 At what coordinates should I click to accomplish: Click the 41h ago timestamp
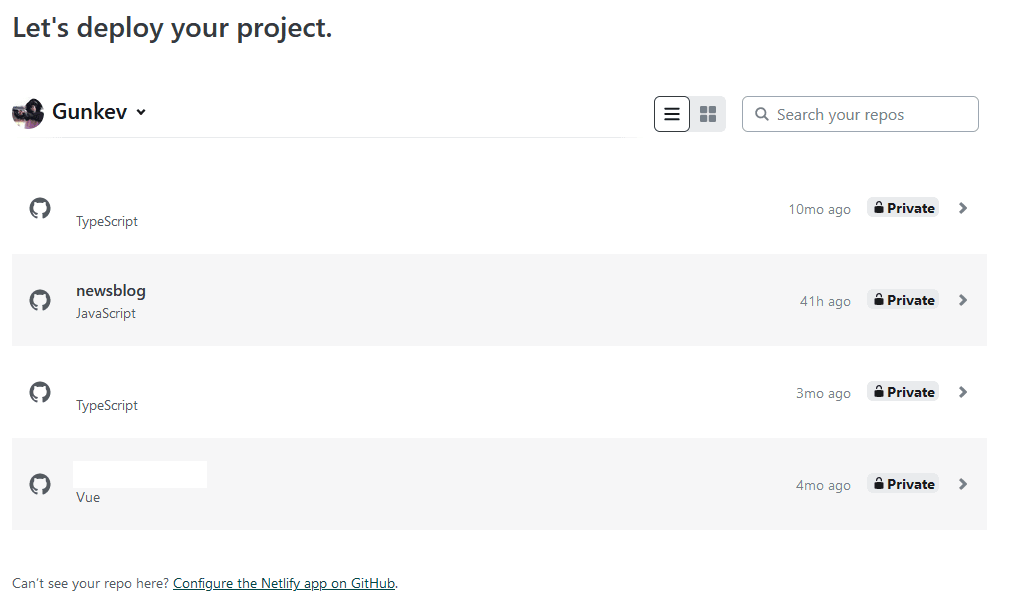(x=824, y=300)
